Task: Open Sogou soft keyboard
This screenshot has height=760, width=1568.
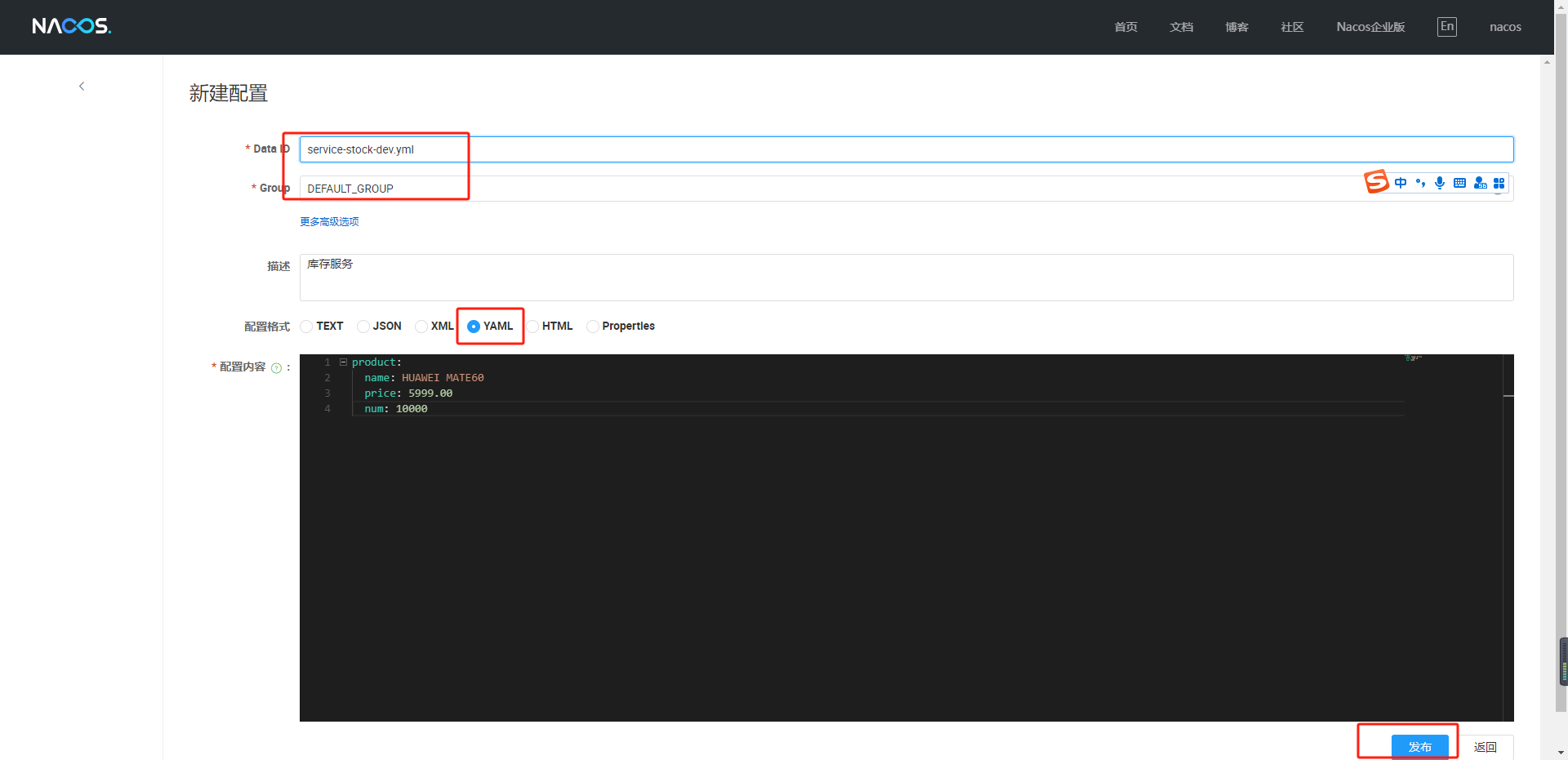Action: [x=1459, y=183]
